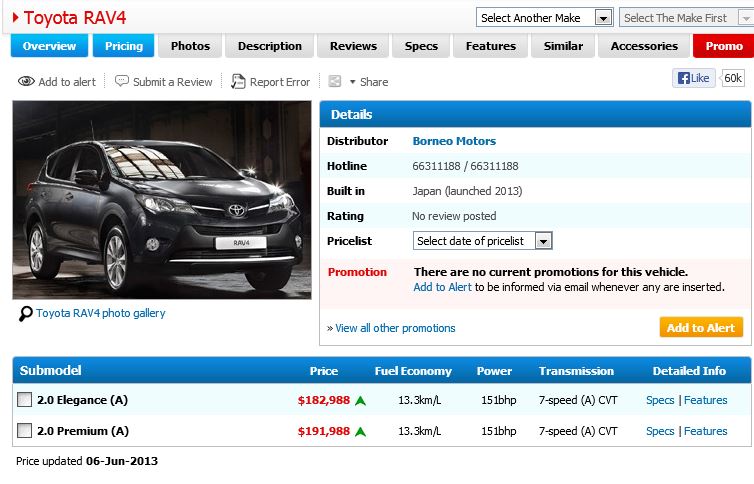Click the Borneo Motors distributor link
This screenshot has height=484, width=754.
(x=454, y=141)
